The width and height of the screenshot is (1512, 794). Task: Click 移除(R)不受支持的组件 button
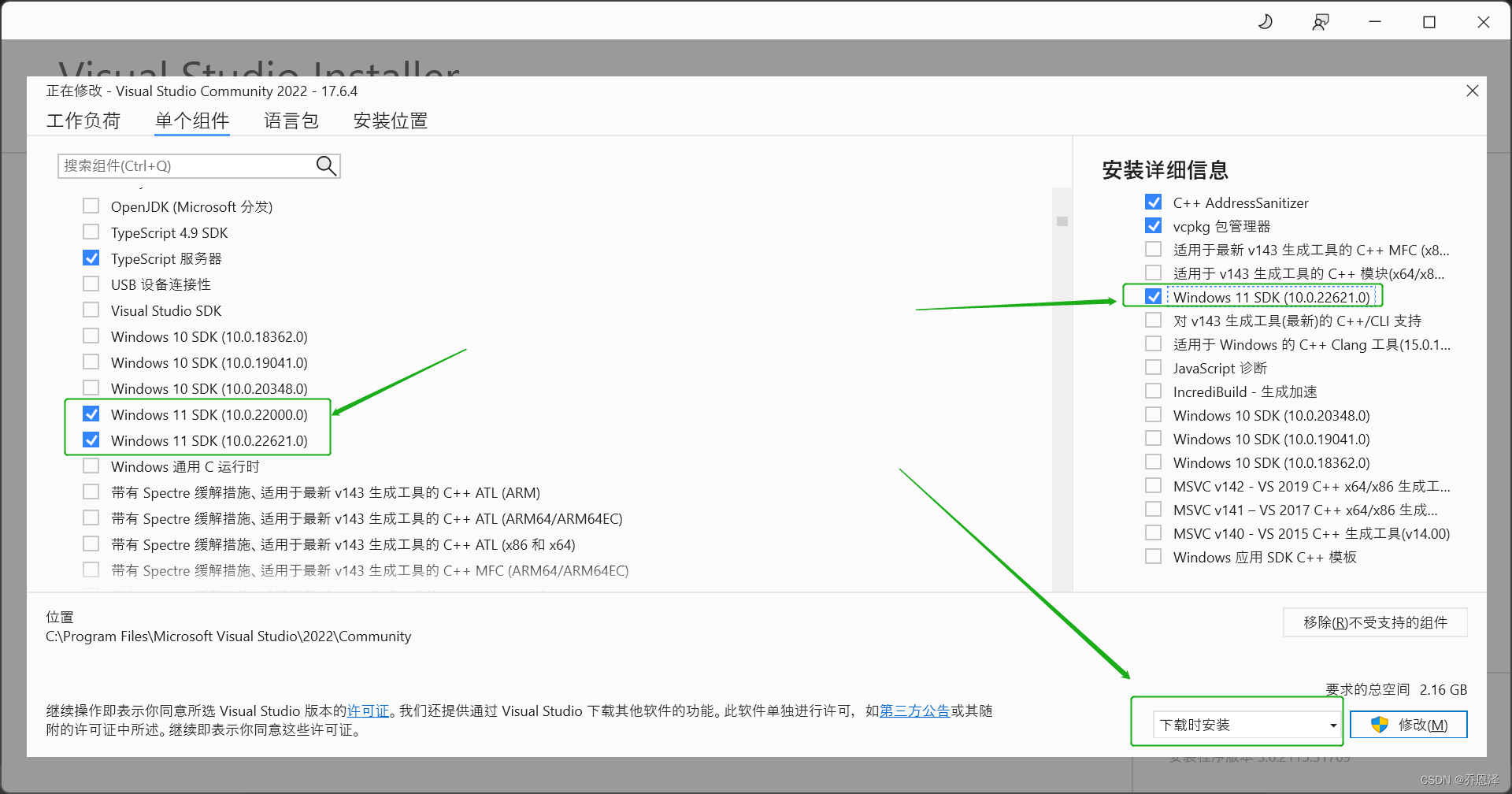click(1374, 621)
